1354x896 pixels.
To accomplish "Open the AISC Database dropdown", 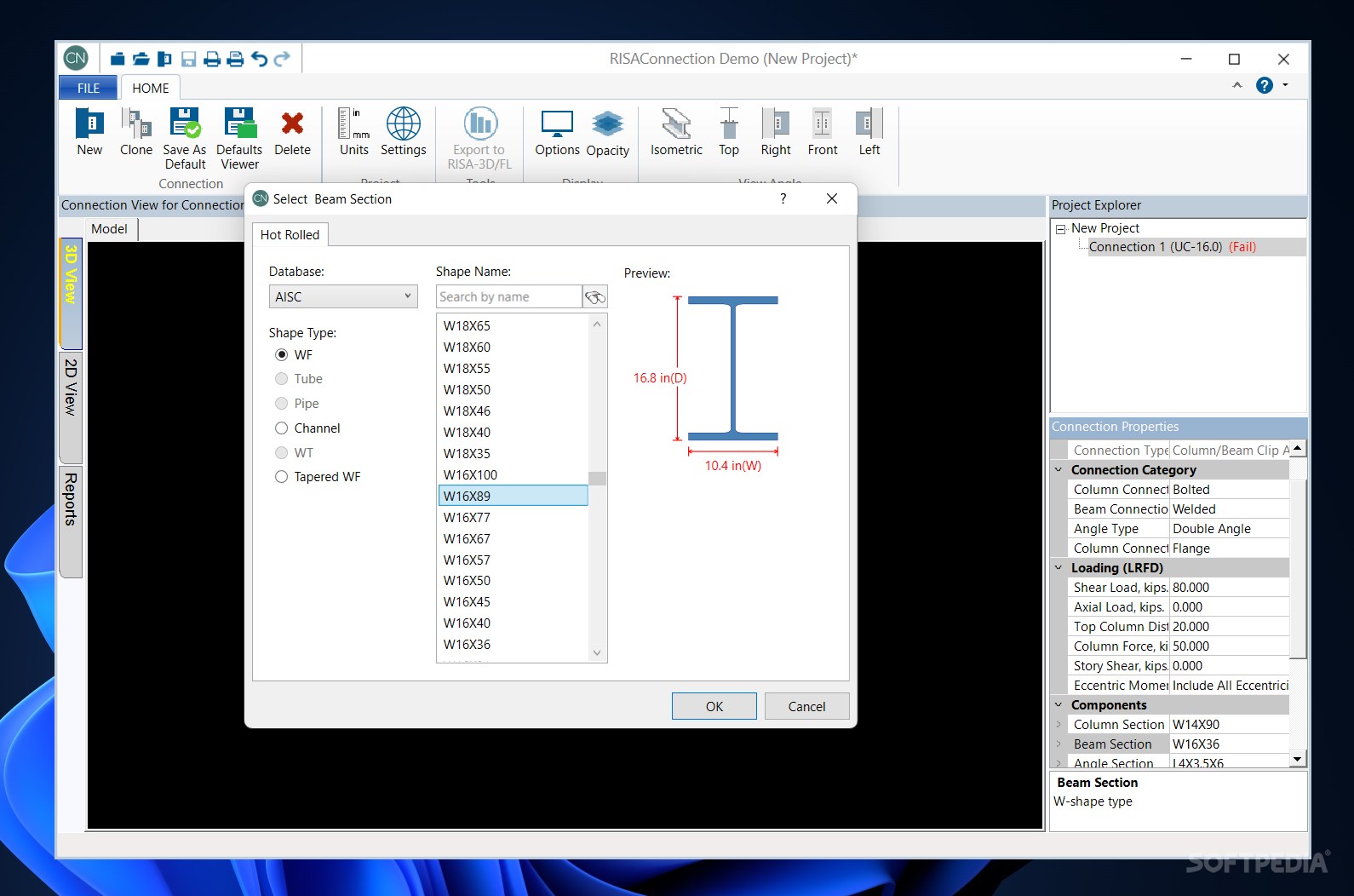I will [343, 296].
